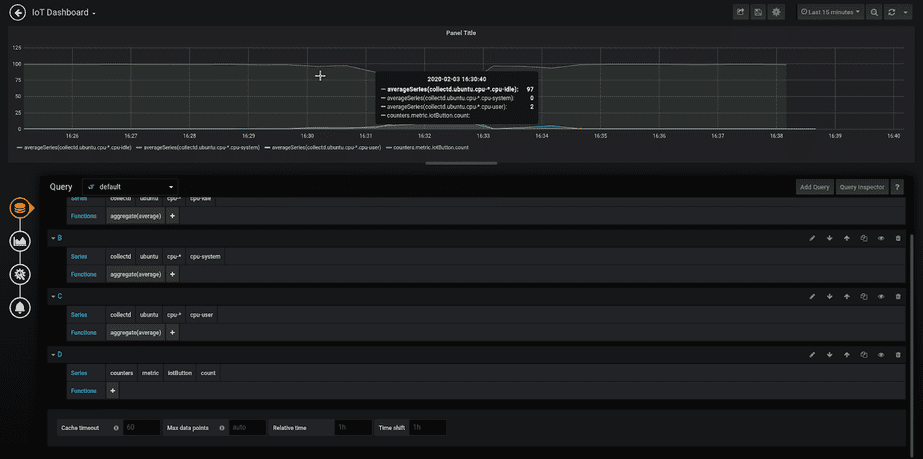Open the Alert bell tab in the sidebar
Screen dimensions: 923x459
coord(19,307)
